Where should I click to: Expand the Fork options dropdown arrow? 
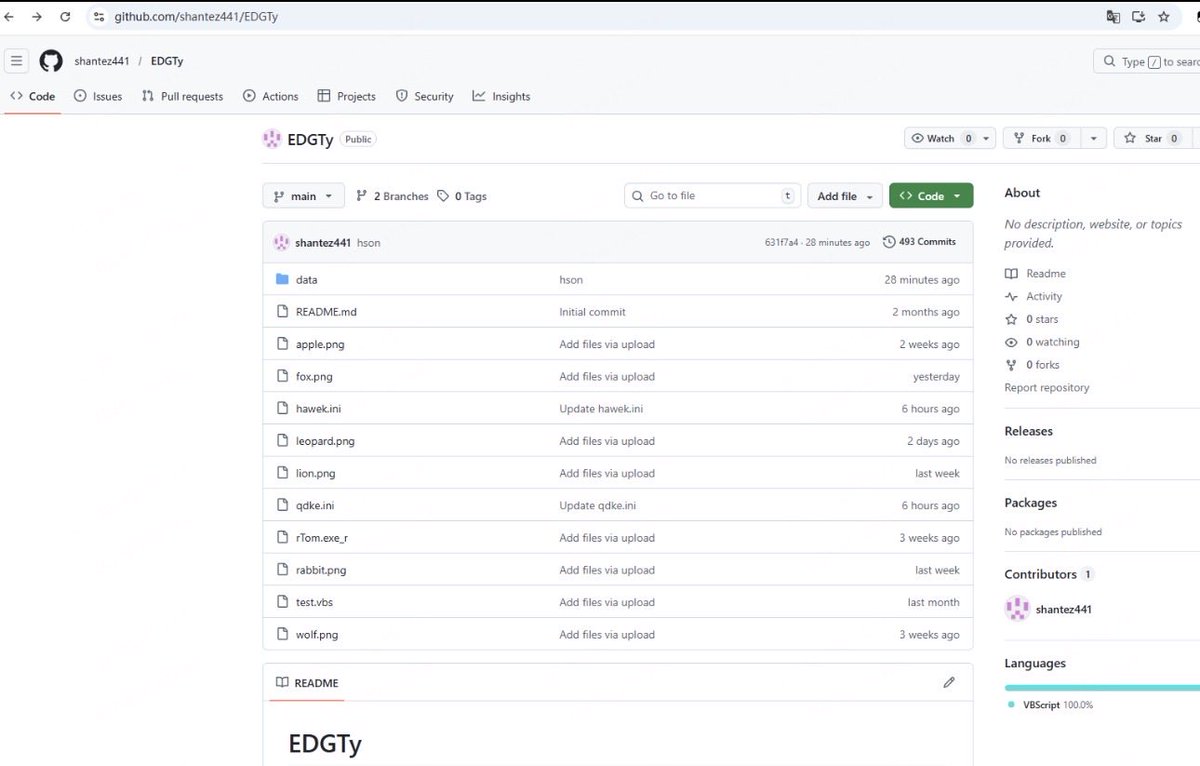point(1094,139)
